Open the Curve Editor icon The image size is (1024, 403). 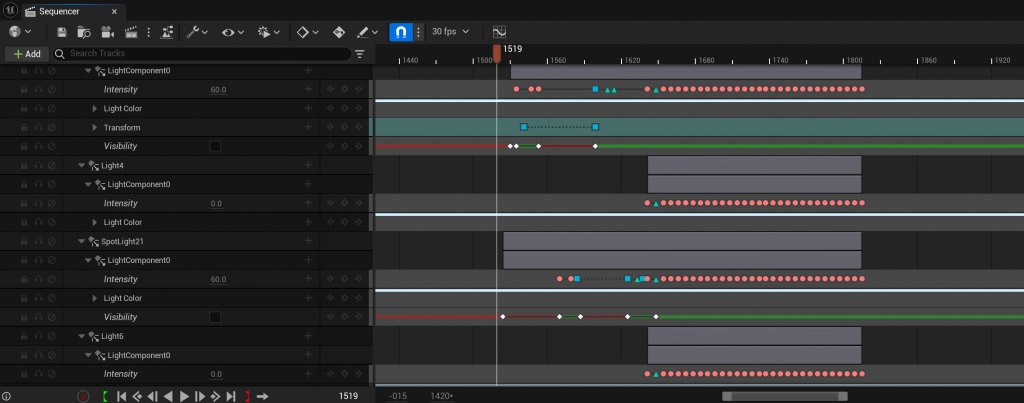tap(500, 31)
